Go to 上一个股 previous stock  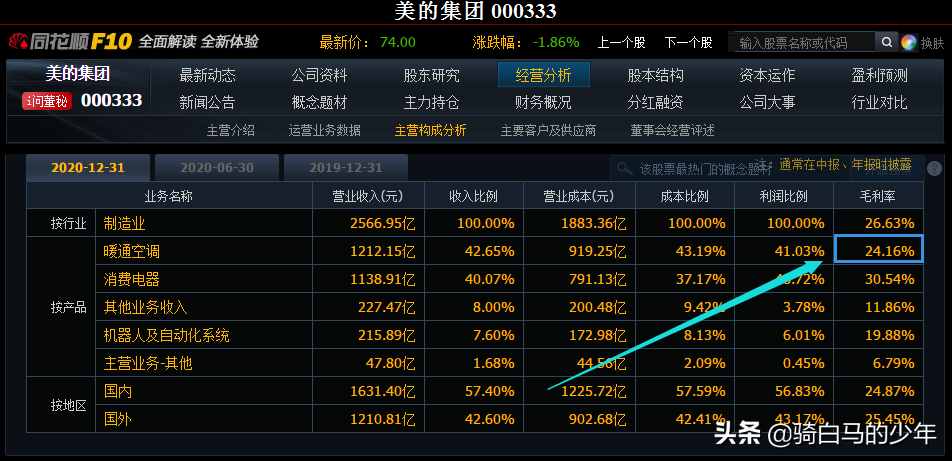(x=622, y=43)
